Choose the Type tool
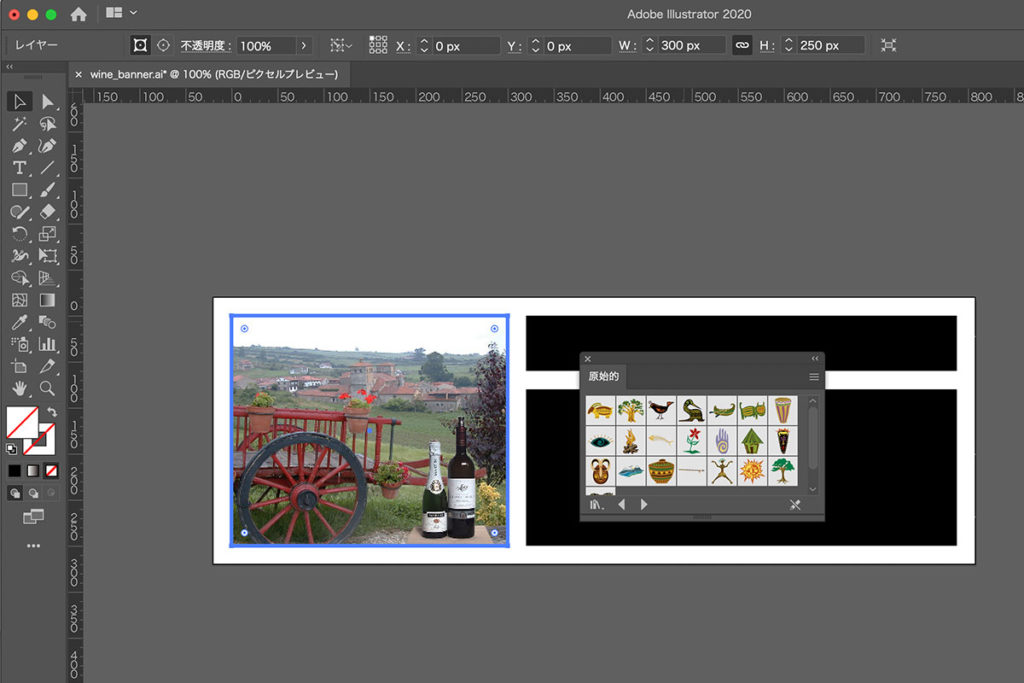1024x683 pixels. coord(19,168)
